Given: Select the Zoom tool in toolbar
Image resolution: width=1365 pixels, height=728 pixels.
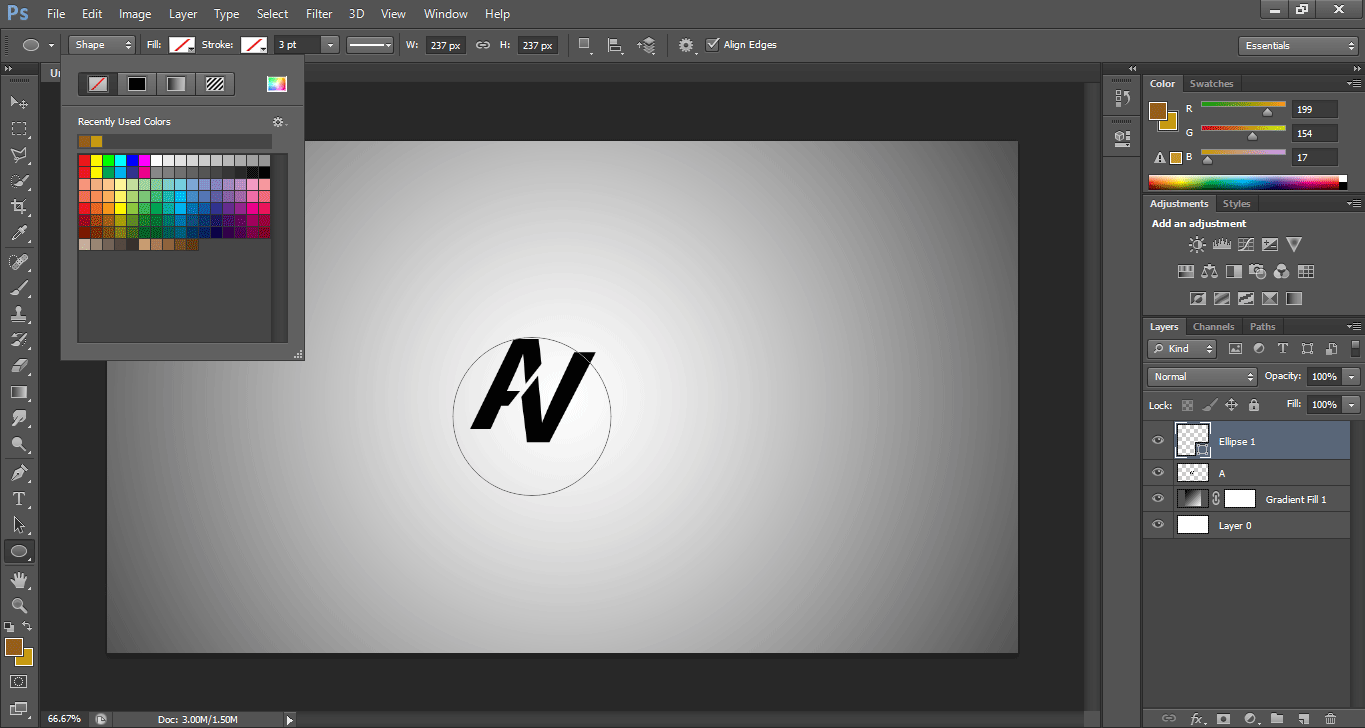Looking at the screenshot, I should tap(19, 605).
